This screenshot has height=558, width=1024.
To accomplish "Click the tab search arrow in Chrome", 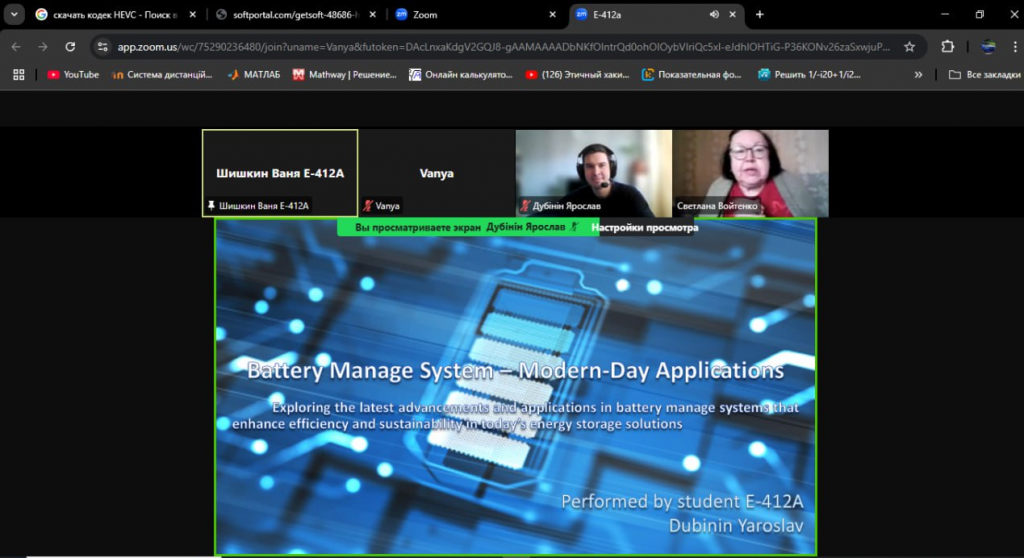I will tap(14, 15).
